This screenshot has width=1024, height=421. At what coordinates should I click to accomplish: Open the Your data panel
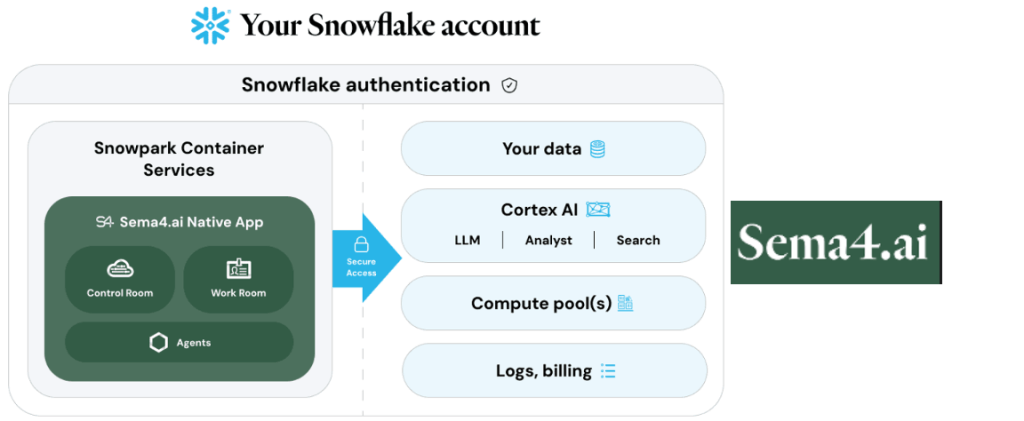pos(553,149)
